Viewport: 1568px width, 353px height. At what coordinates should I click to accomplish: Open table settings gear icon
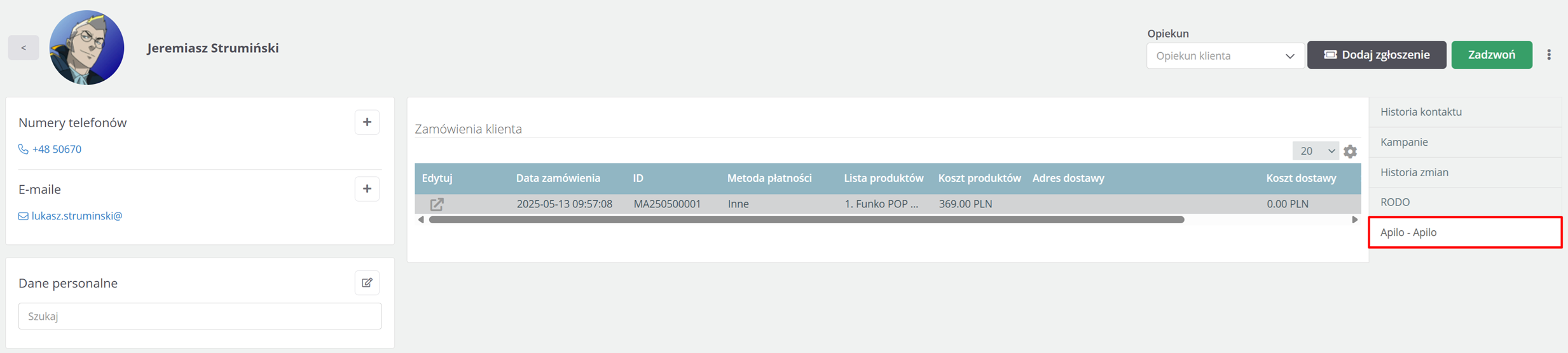coord(1350,151)
